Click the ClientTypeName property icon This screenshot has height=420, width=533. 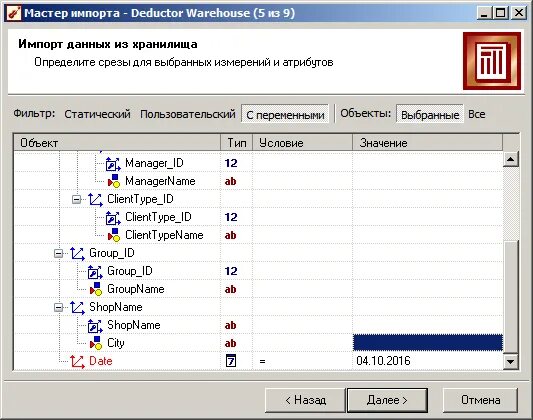pyautogui.click(x=114, y=235)
